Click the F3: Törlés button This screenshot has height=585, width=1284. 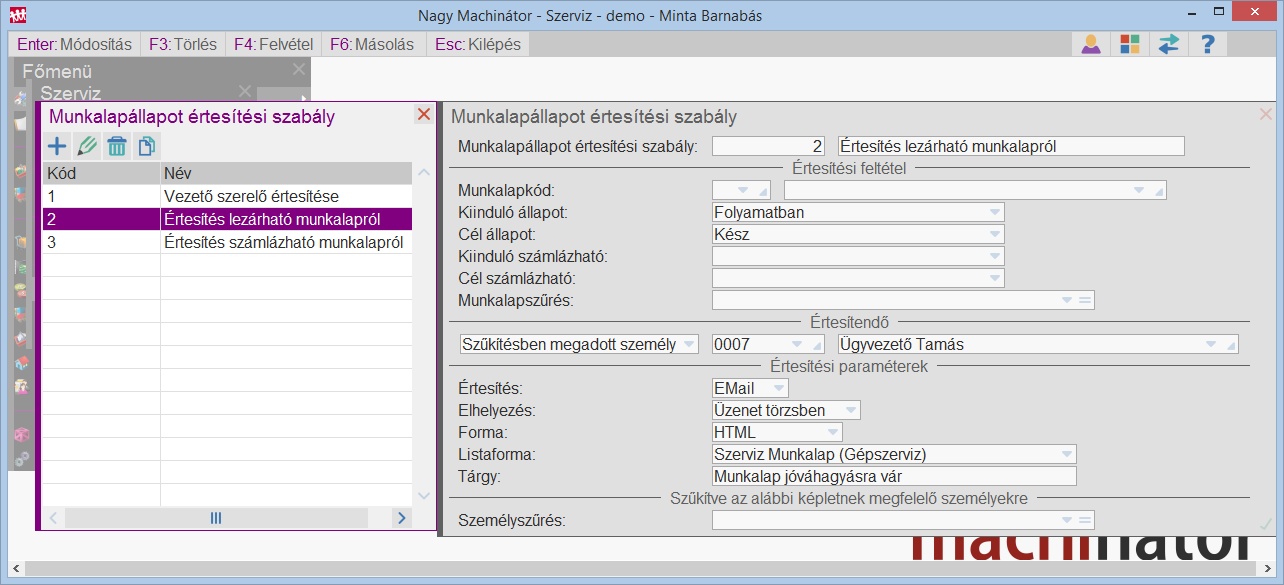coord(183,44)
